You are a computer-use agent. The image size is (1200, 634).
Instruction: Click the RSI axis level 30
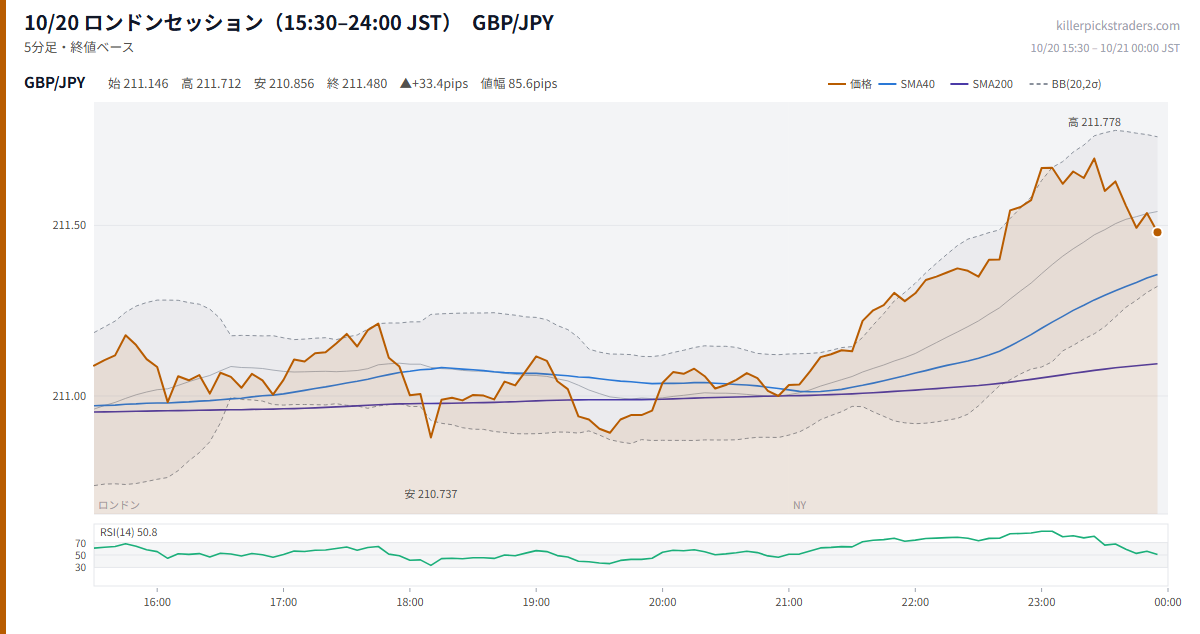(x=81, y=567)
